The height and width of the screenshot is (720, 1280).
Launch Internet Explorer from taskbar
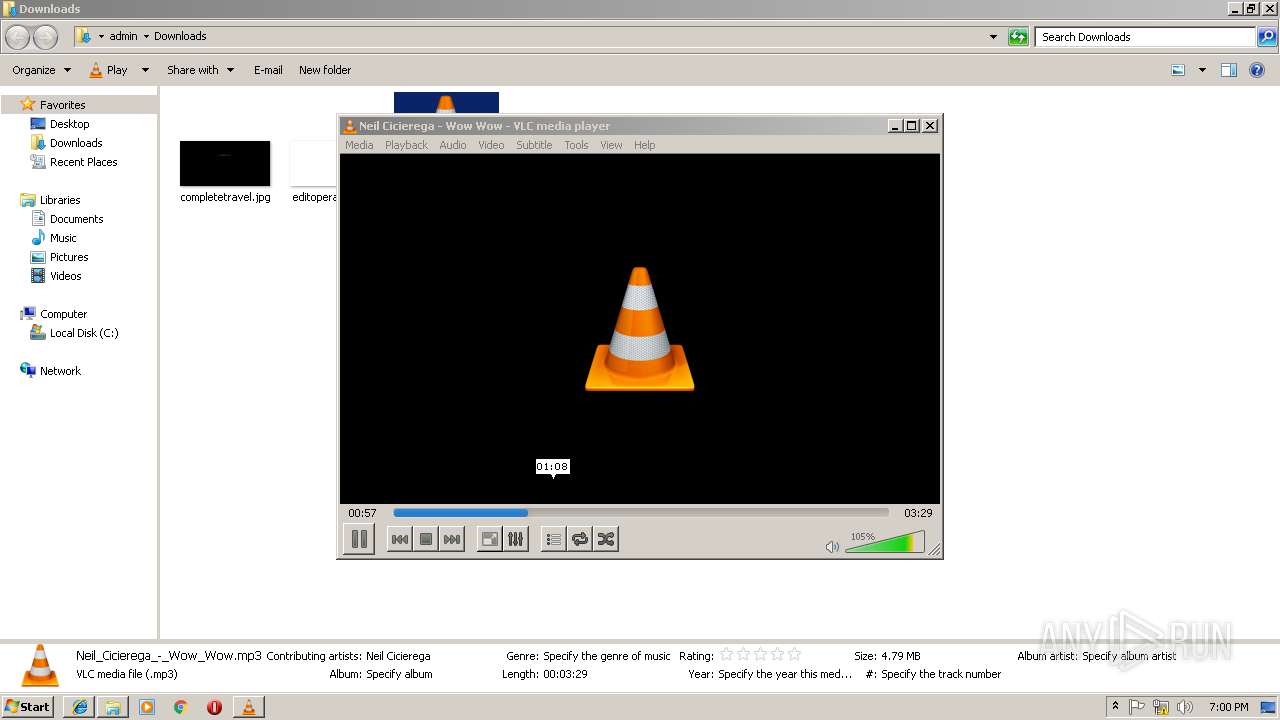(80, 707)
